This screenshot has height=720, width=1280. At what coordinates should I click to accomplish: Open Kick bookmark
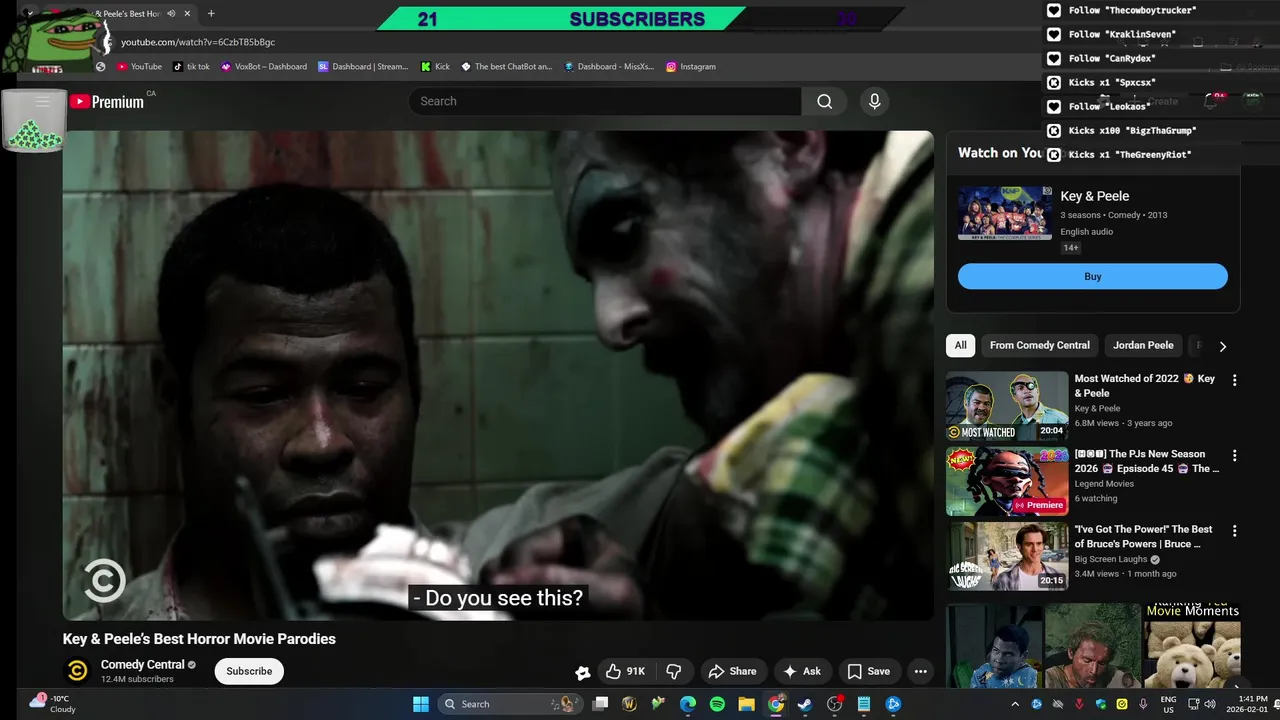pyautogui.click(x=436, y=67)
